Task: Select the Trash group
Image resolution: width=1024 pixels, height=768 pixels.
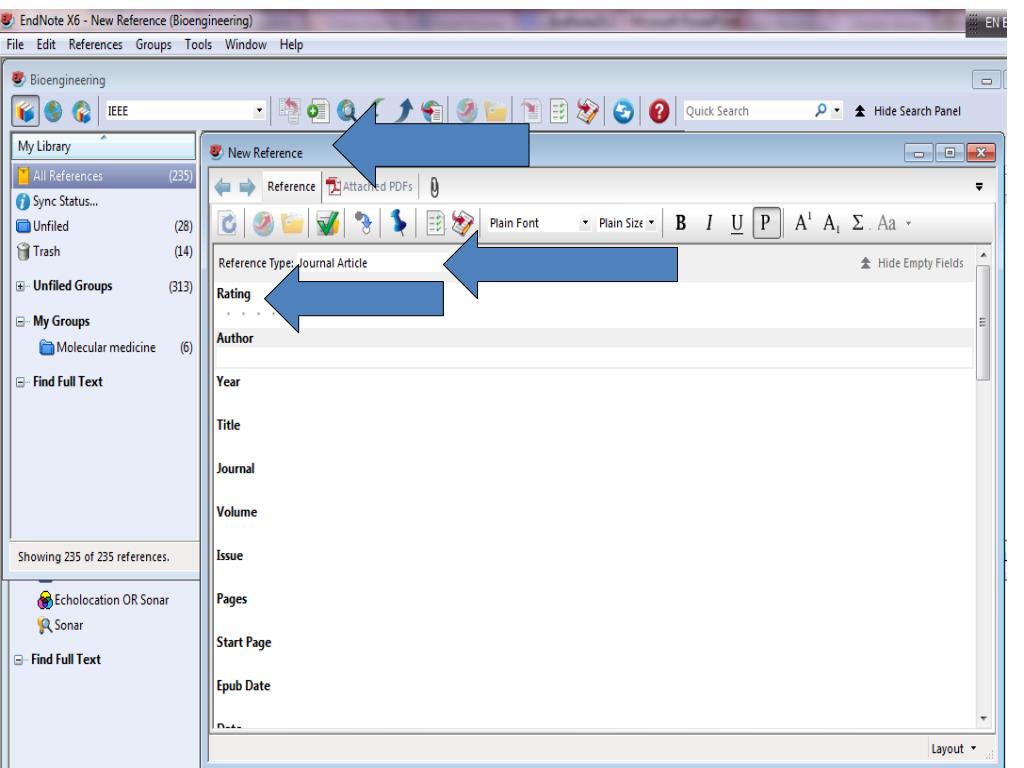Action: coord(104,251)
